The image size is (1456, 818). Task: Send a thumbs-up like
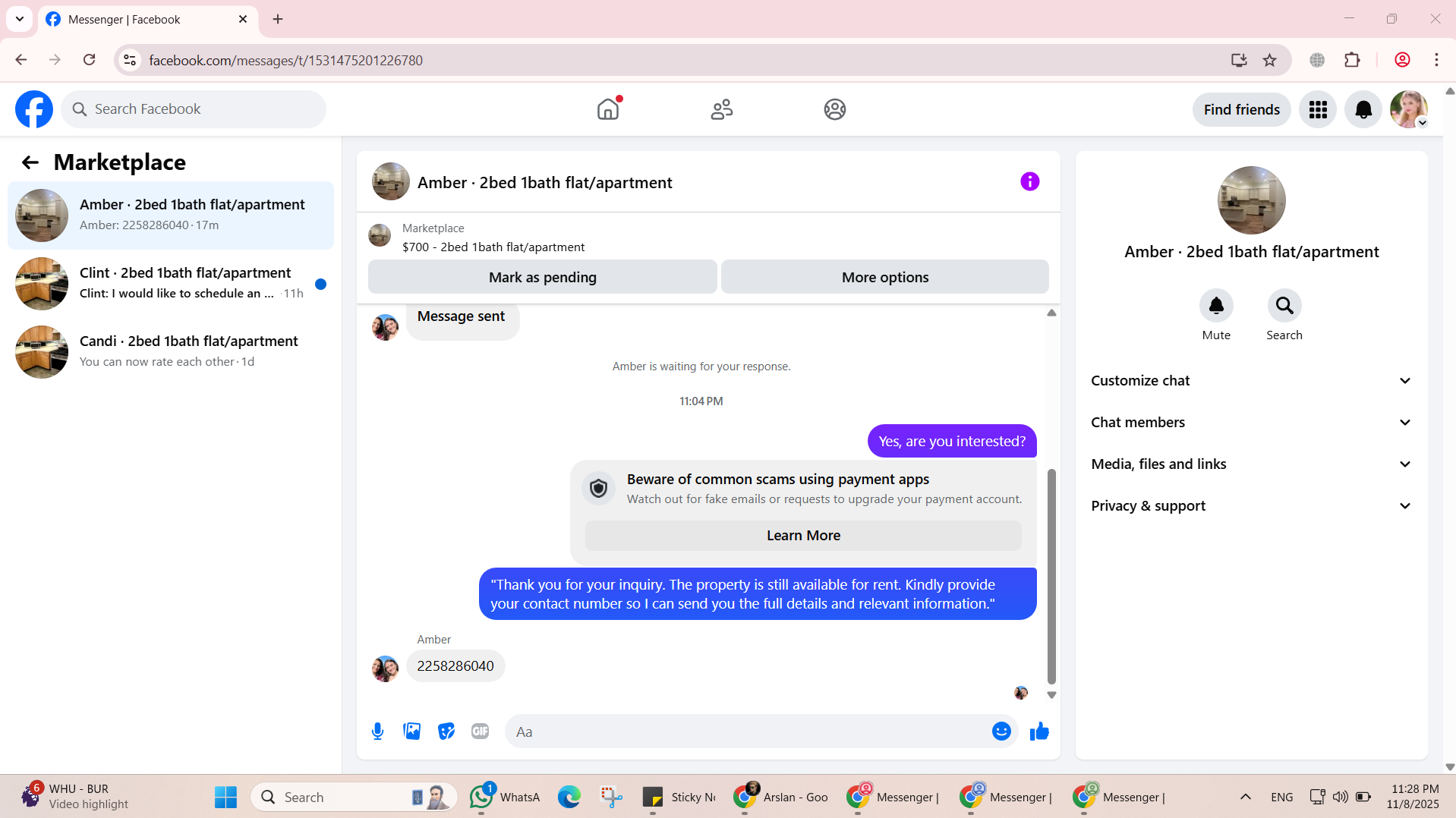coord(1039,731)
